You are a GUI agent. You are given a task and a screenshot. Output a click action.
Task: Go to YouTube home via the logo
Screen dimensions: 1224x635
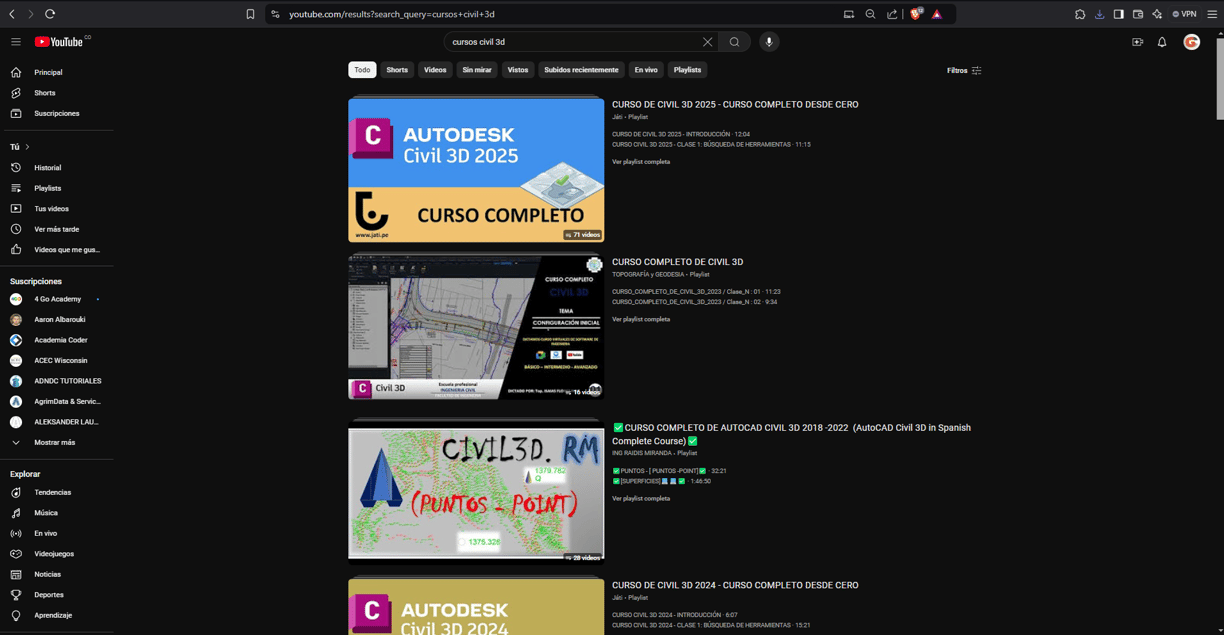tap(59, 42)
